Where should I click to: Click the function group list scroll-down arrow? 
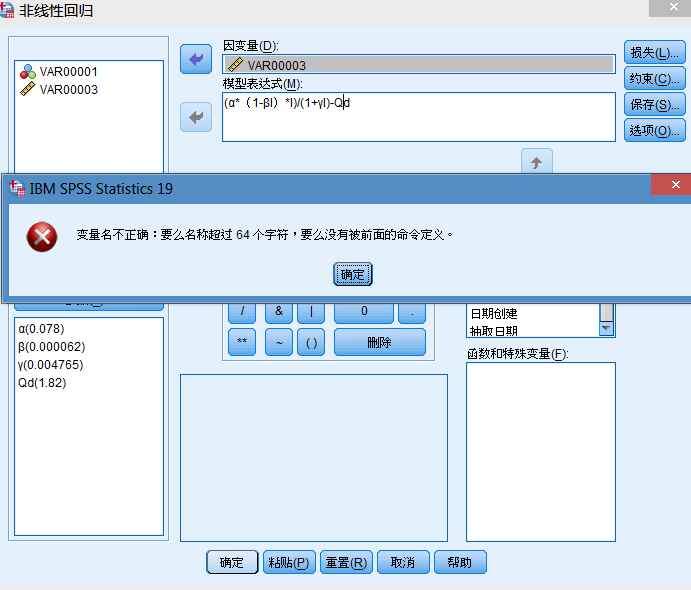(606, 329)
